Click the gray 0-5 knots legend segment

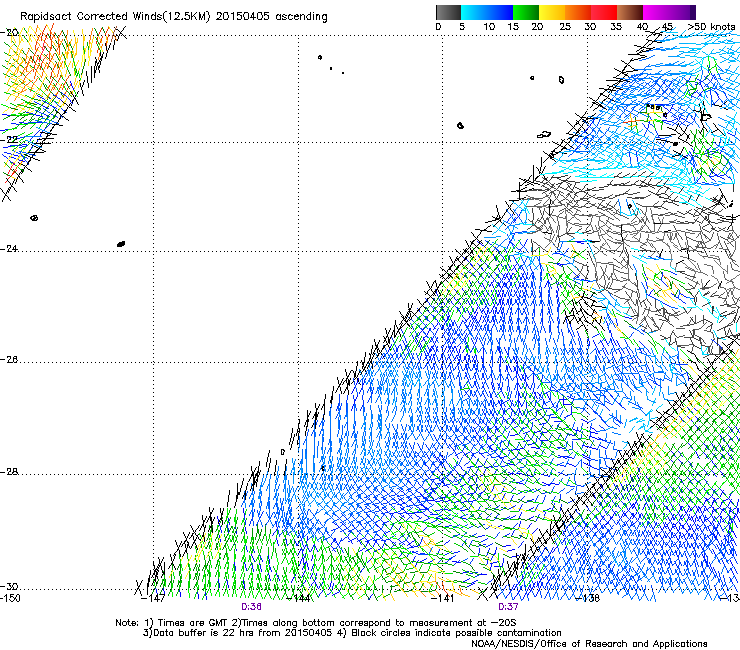click(x=448, y=12)
